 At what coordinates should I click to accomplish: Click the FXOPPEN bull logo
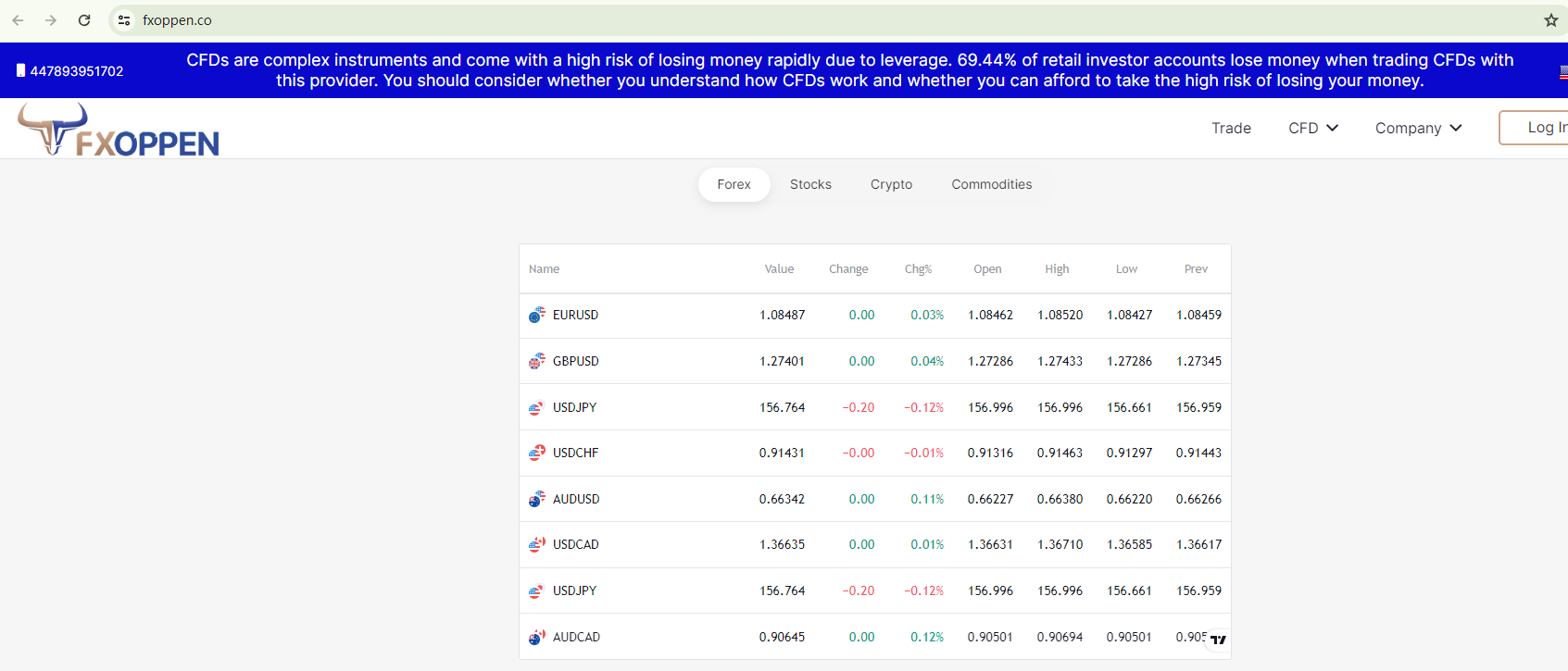[x=119, y=130]
